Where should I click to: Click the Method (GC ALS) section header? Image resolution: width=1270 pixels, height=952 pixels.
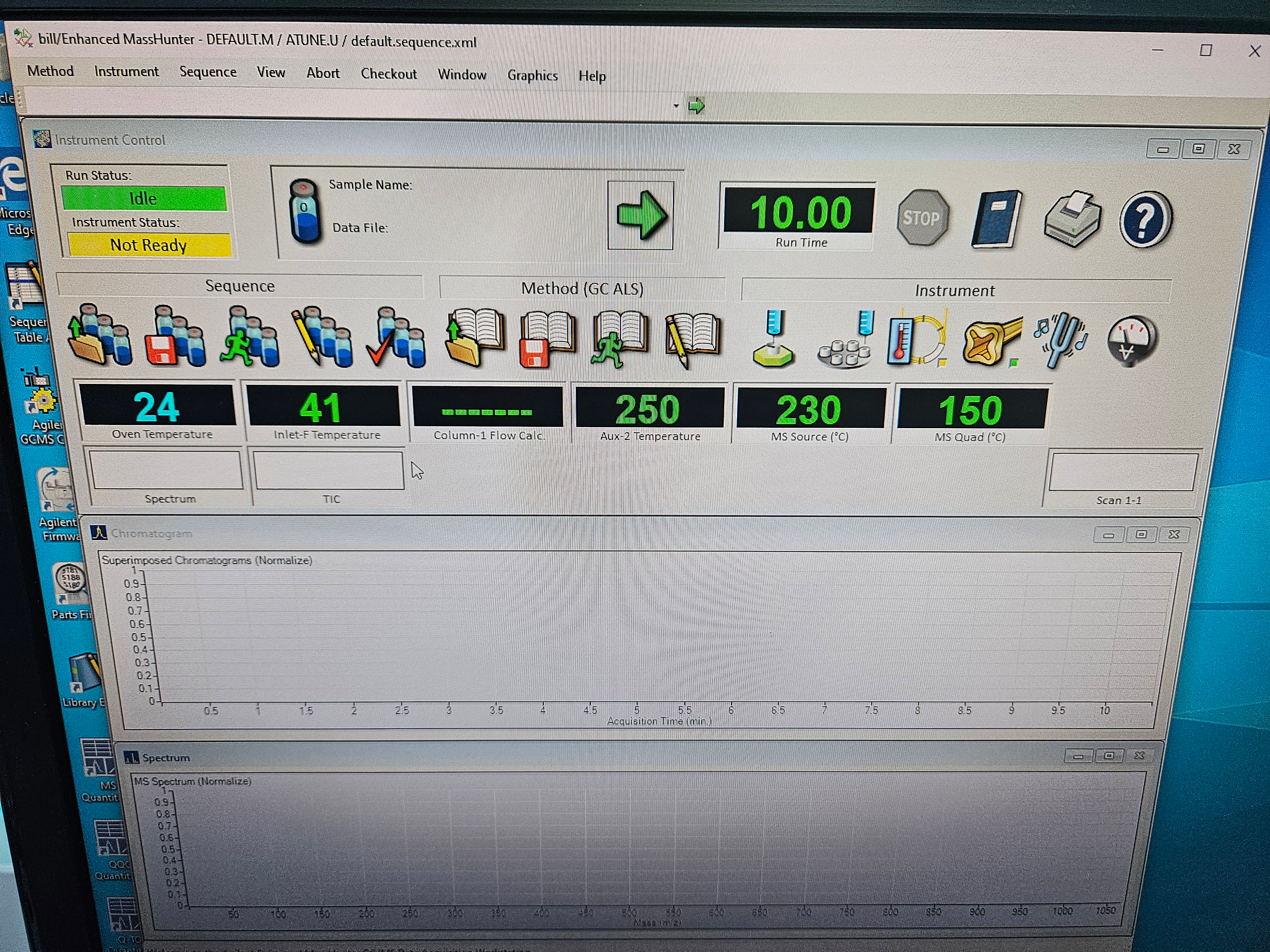pyautogui.click(x=582, y=288)
